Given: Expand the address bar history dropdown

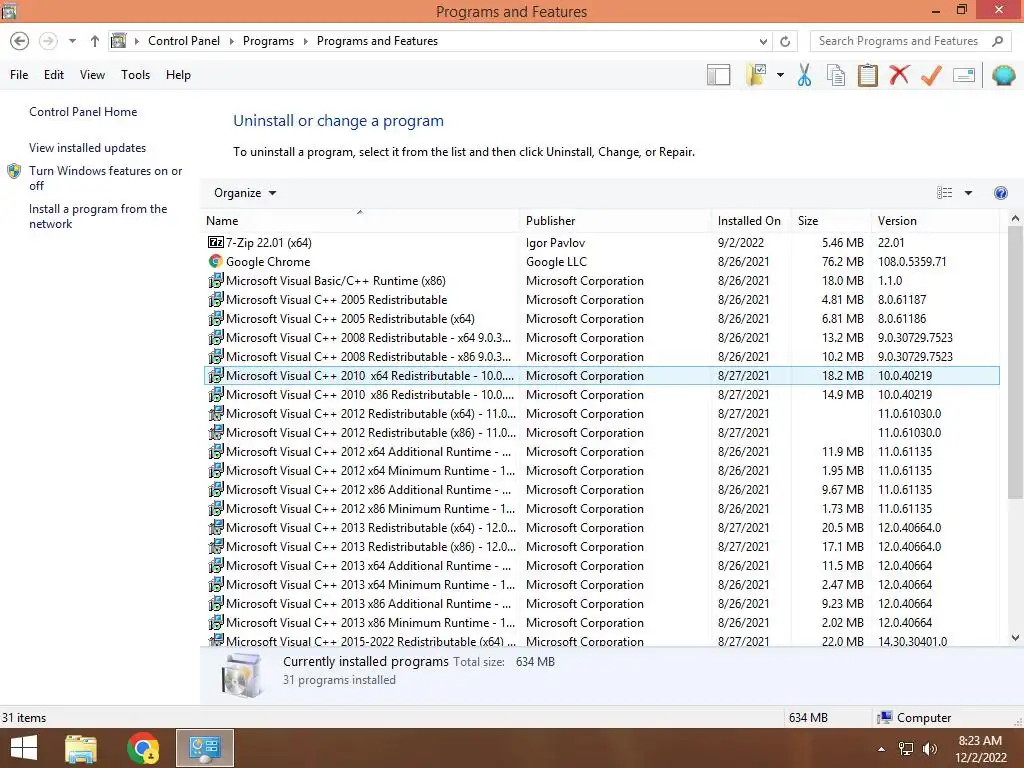Looking at the screenshot, I should point(763,41).
